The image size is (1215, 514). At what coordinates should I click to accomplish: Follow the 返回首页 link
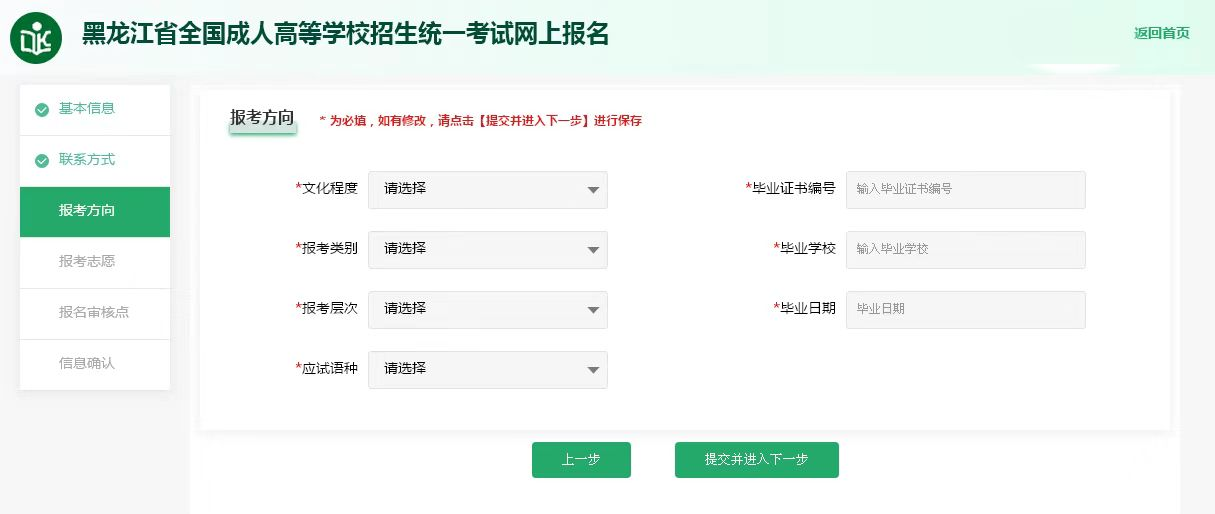[1162, 33]
